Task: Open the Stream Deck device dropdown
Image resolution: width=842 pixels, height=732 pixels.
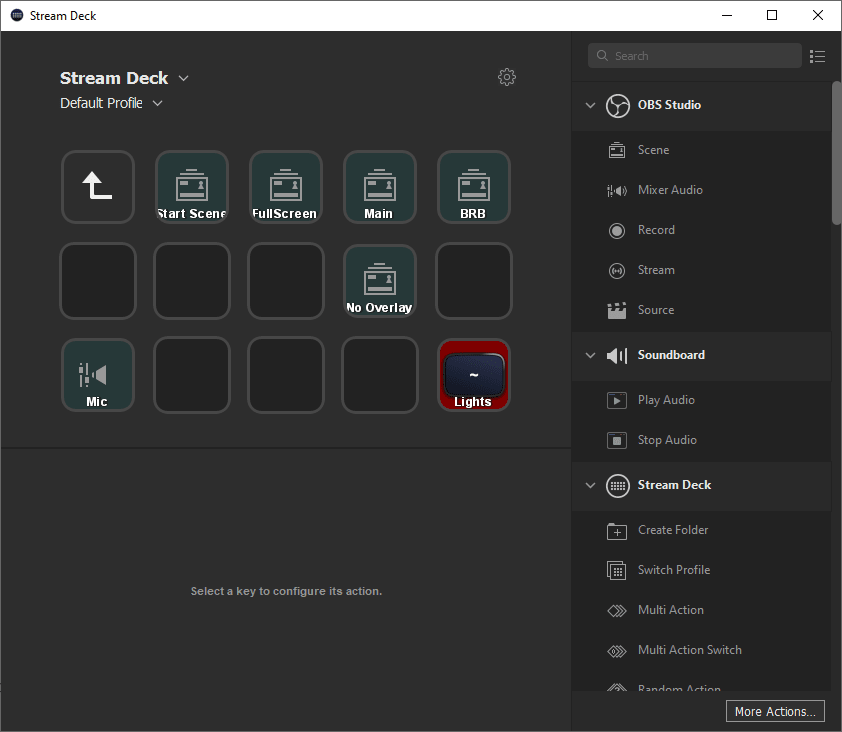Action: pyautogui.click(x=183, y=78)
